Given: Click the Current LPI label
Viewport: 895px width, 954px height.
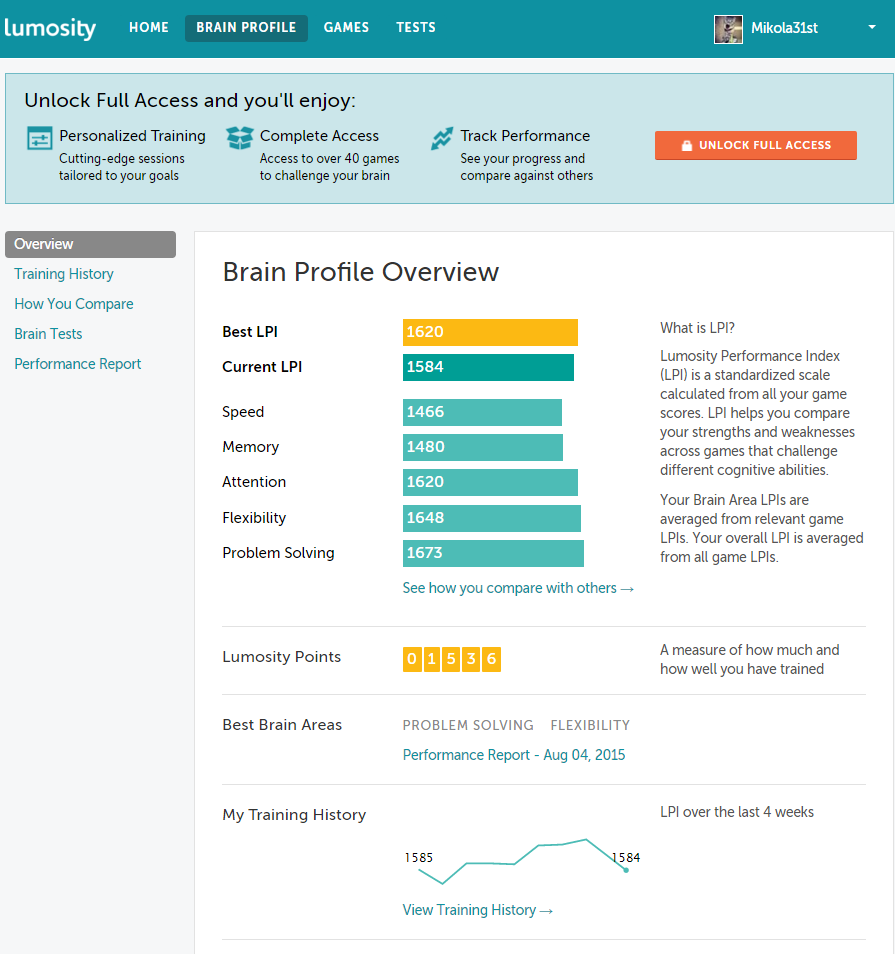Looking at the screenshot, I should click(262, 367).
